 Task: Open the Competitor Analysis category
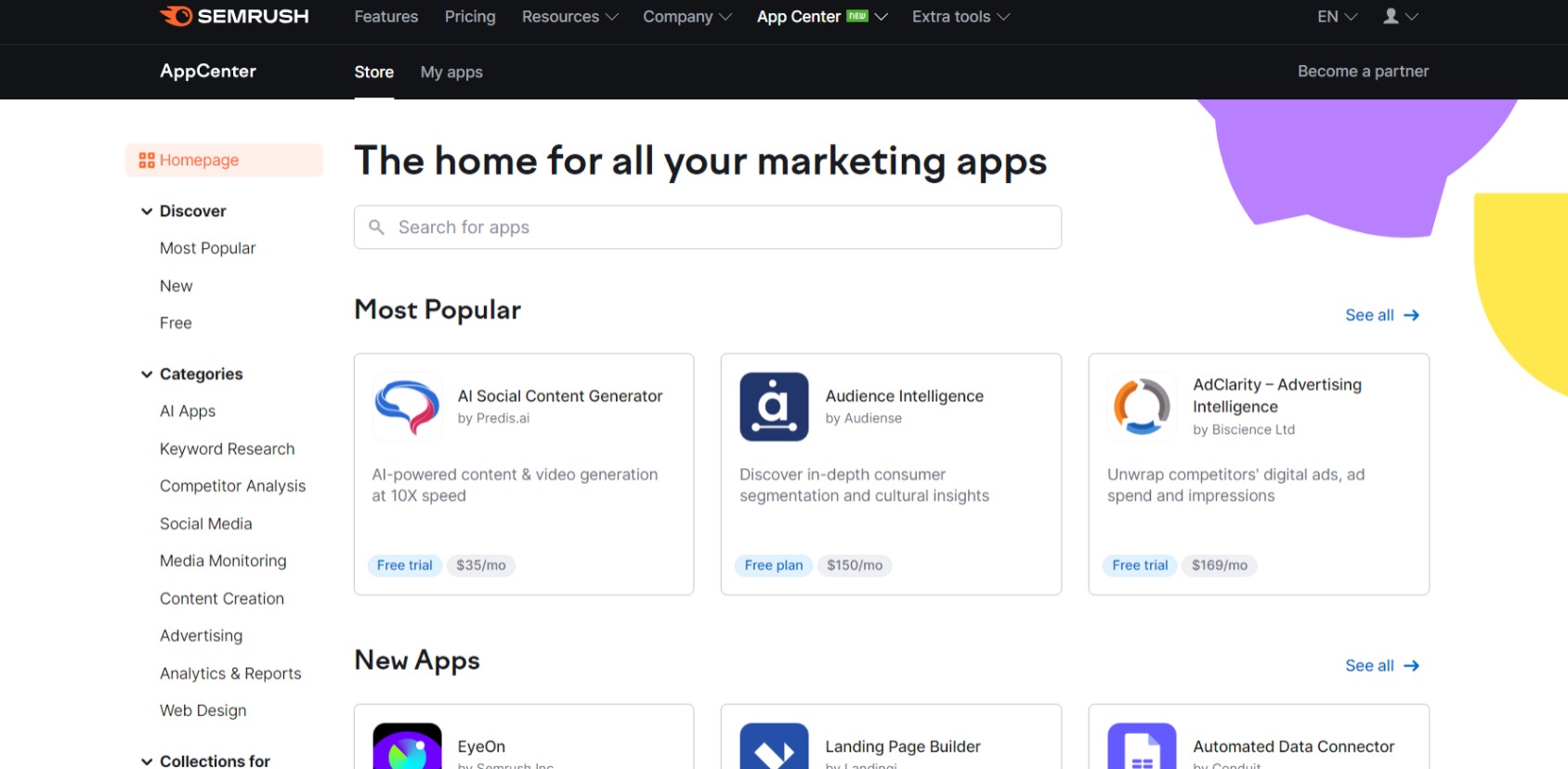click(232, 486)
